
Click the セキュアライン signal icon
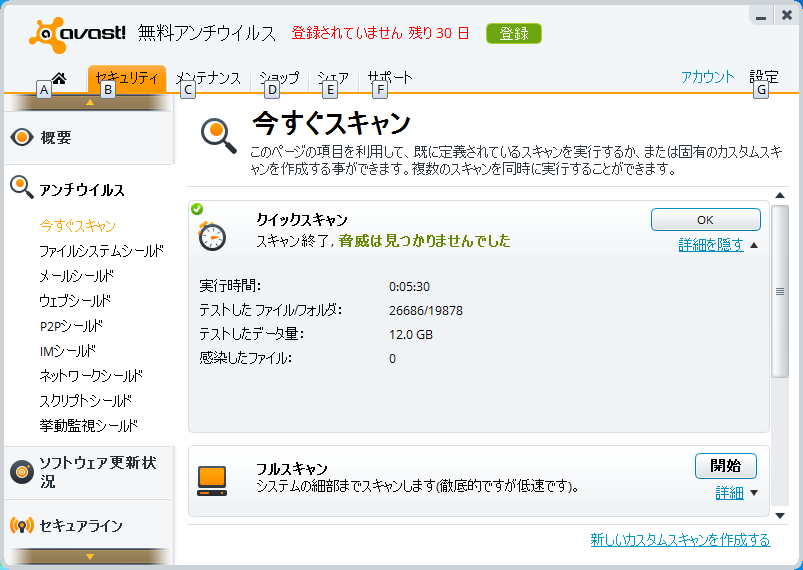[22, 525]
